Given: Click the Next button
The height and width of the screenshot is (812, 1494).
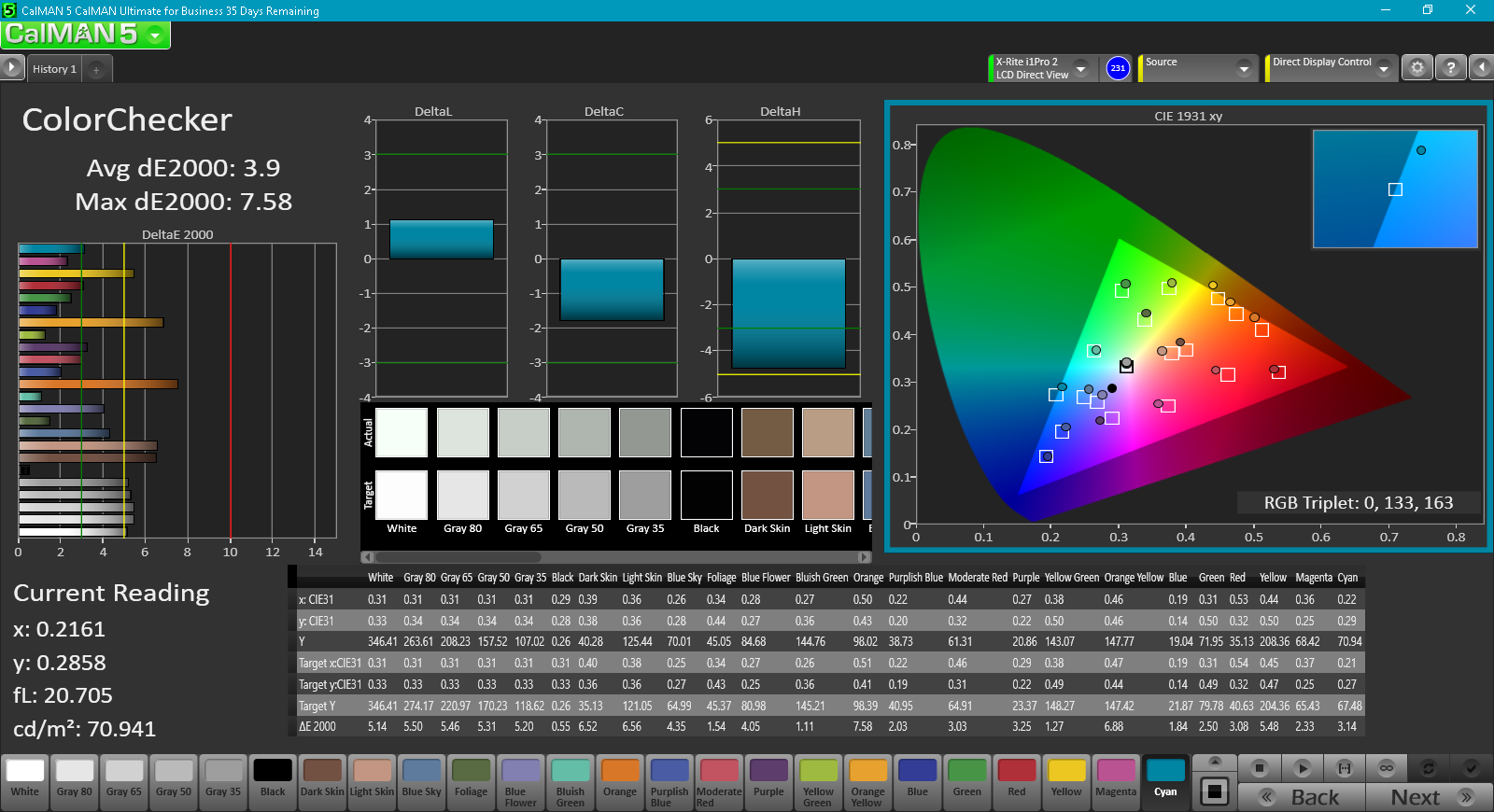Looking at the screenshot, I should (x=1429, y=797).
